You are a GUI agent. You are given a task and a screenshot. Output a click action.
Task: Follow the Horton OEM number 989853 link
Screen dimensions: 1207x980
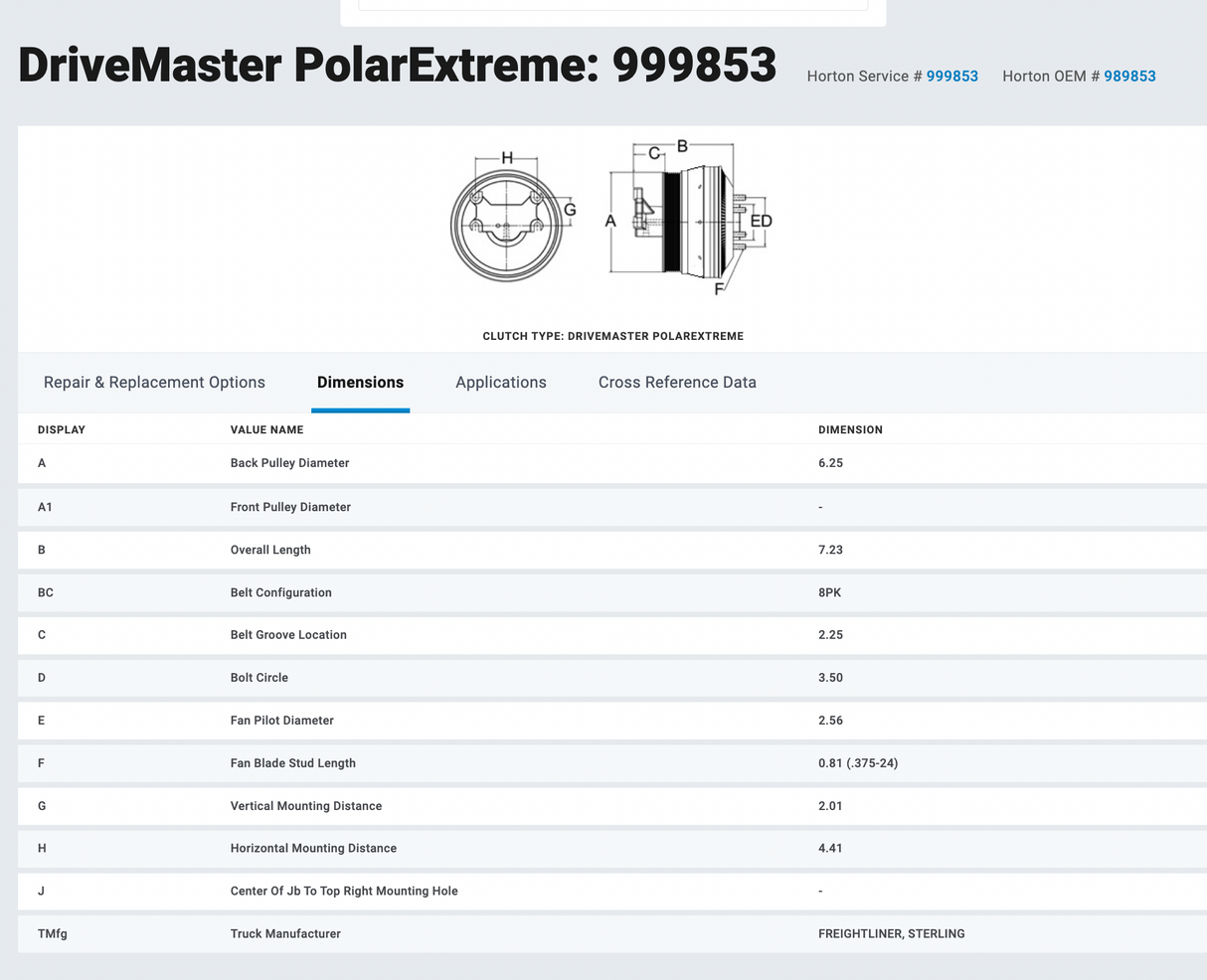coord(1129,77)
